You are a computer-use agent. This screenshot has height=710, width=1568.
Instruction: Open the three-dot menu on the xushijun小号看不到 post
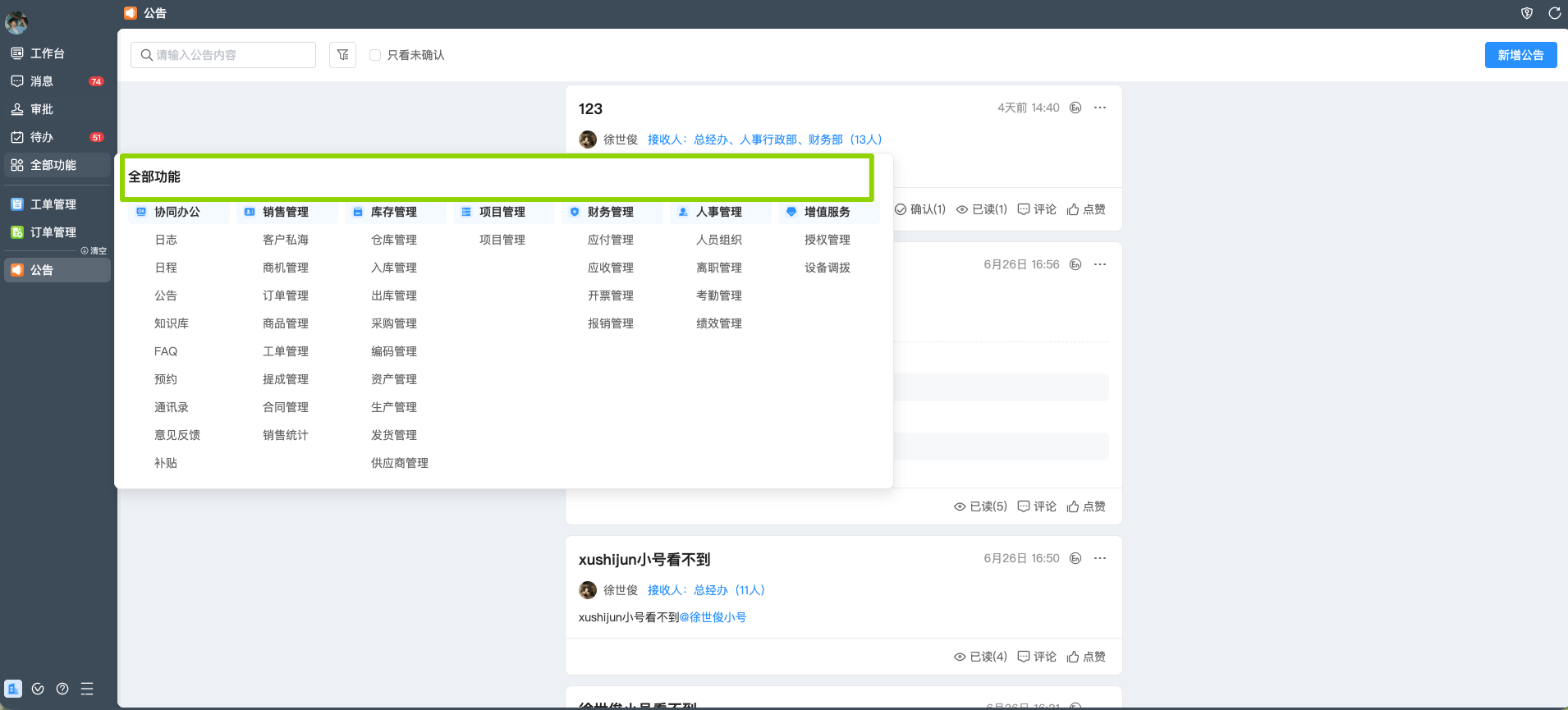1100,558
